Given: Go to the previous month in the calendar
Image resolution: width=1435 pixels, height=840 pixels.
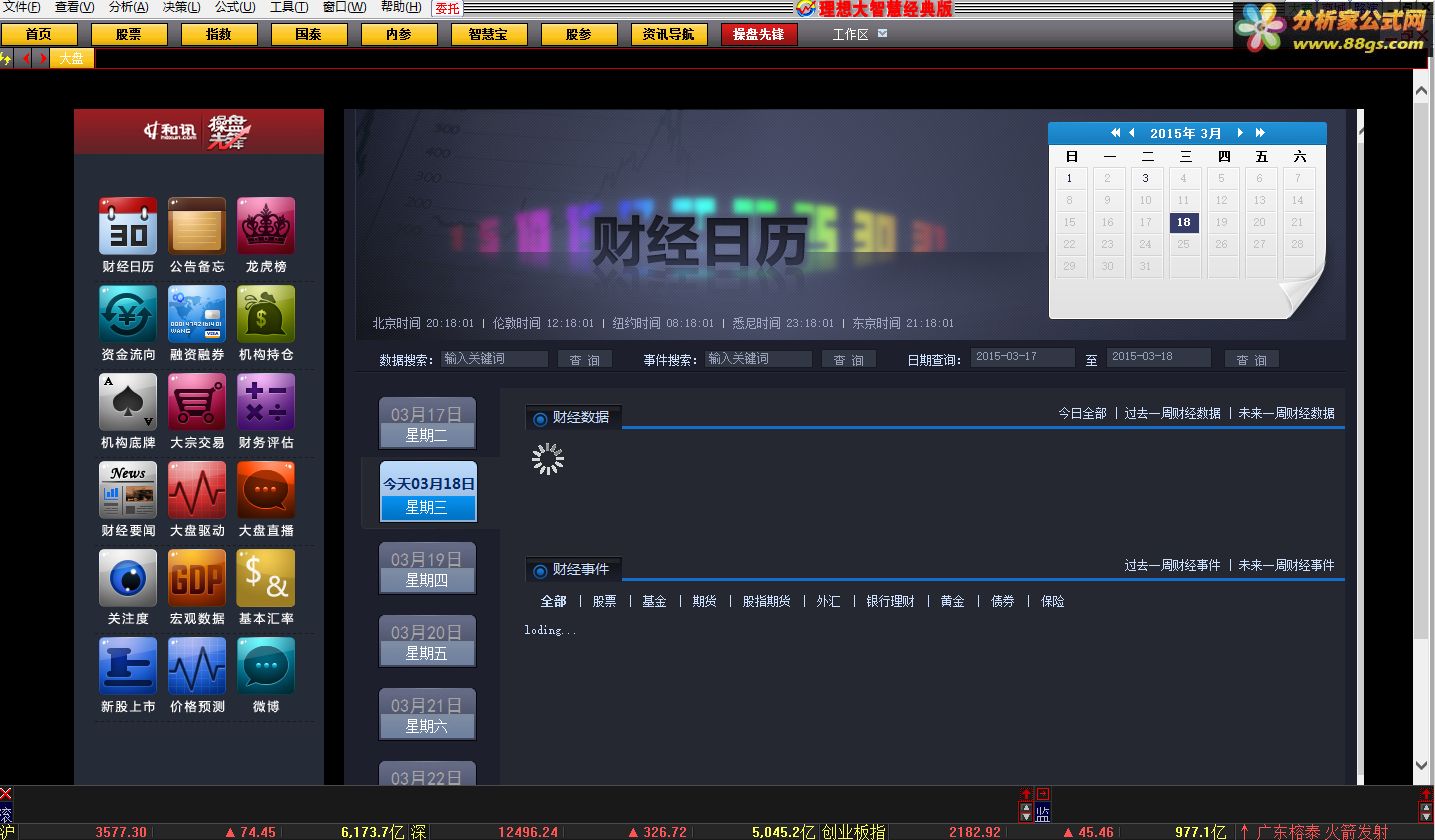Looking at the screenshot, I should point(1132,133).
